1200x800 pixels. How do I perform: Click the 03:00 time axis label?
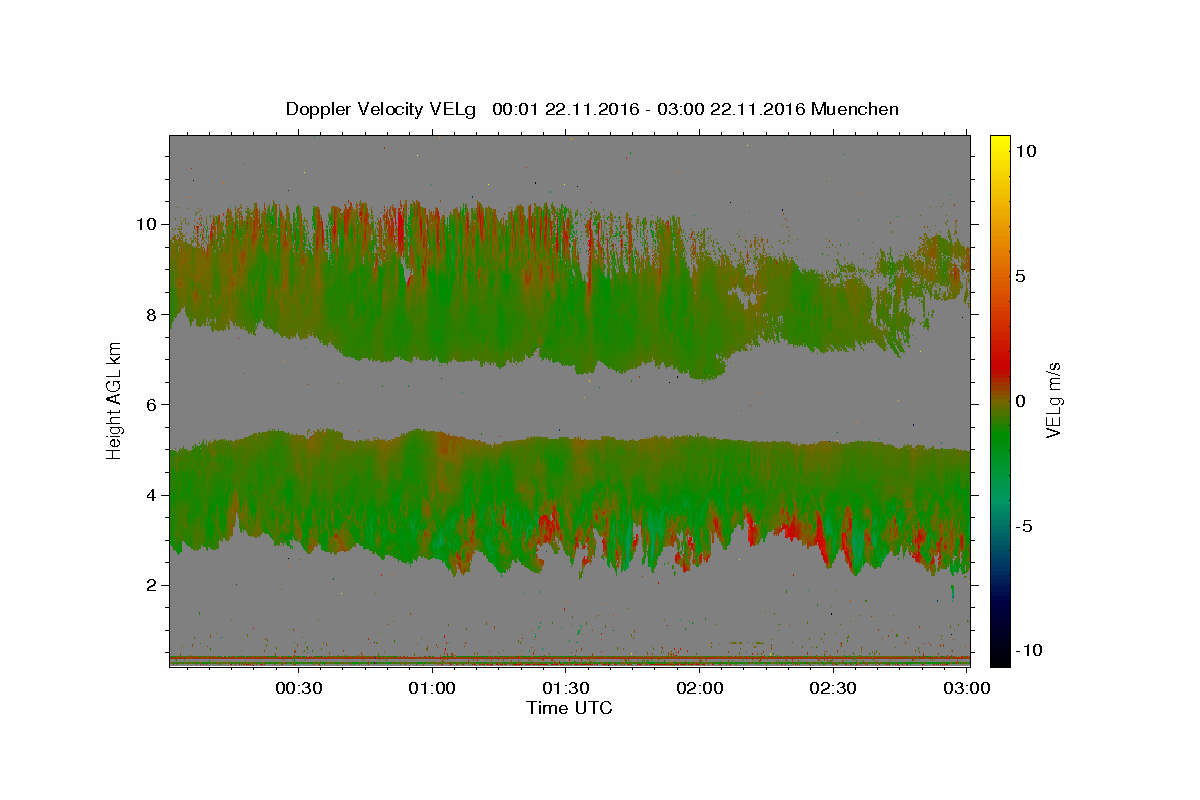point(967,688)
